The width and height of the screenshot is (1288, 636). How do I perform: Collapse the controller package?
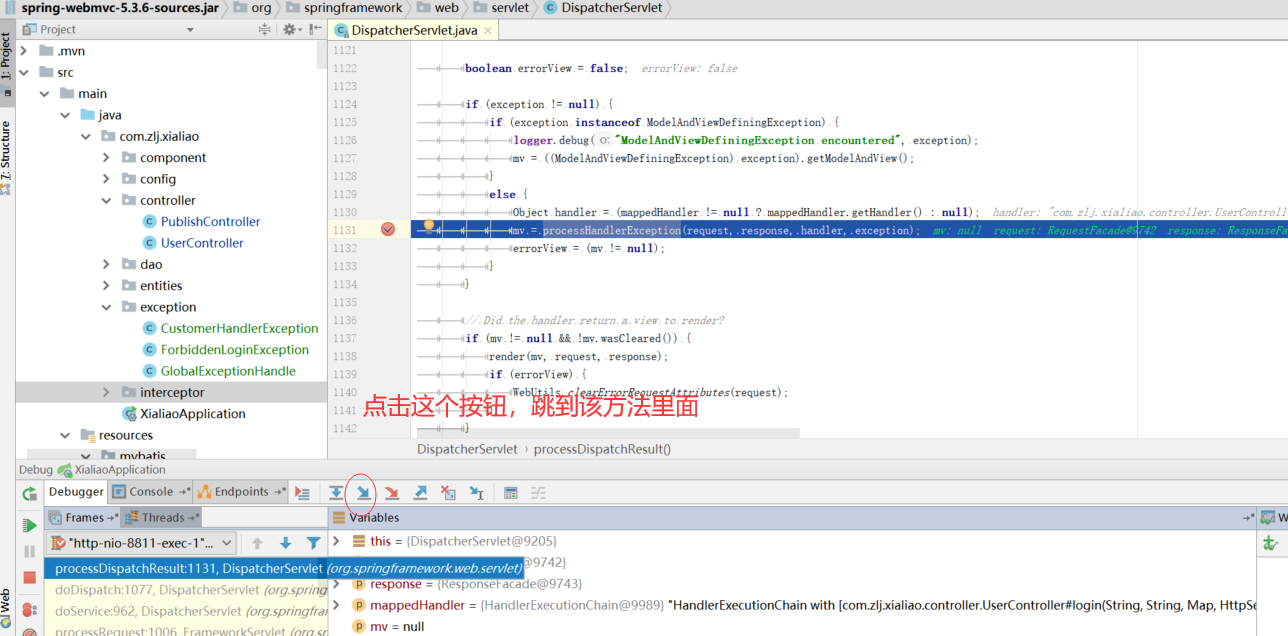[106, 200]
